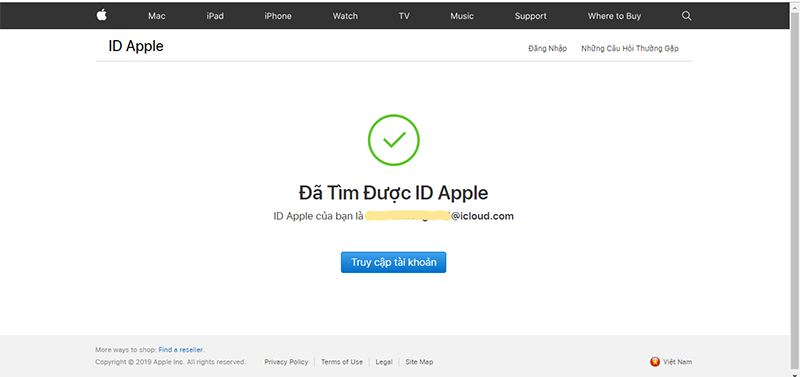Click the Apple logo icon
The image size is (800, 377).
click(x=102, y=16)
